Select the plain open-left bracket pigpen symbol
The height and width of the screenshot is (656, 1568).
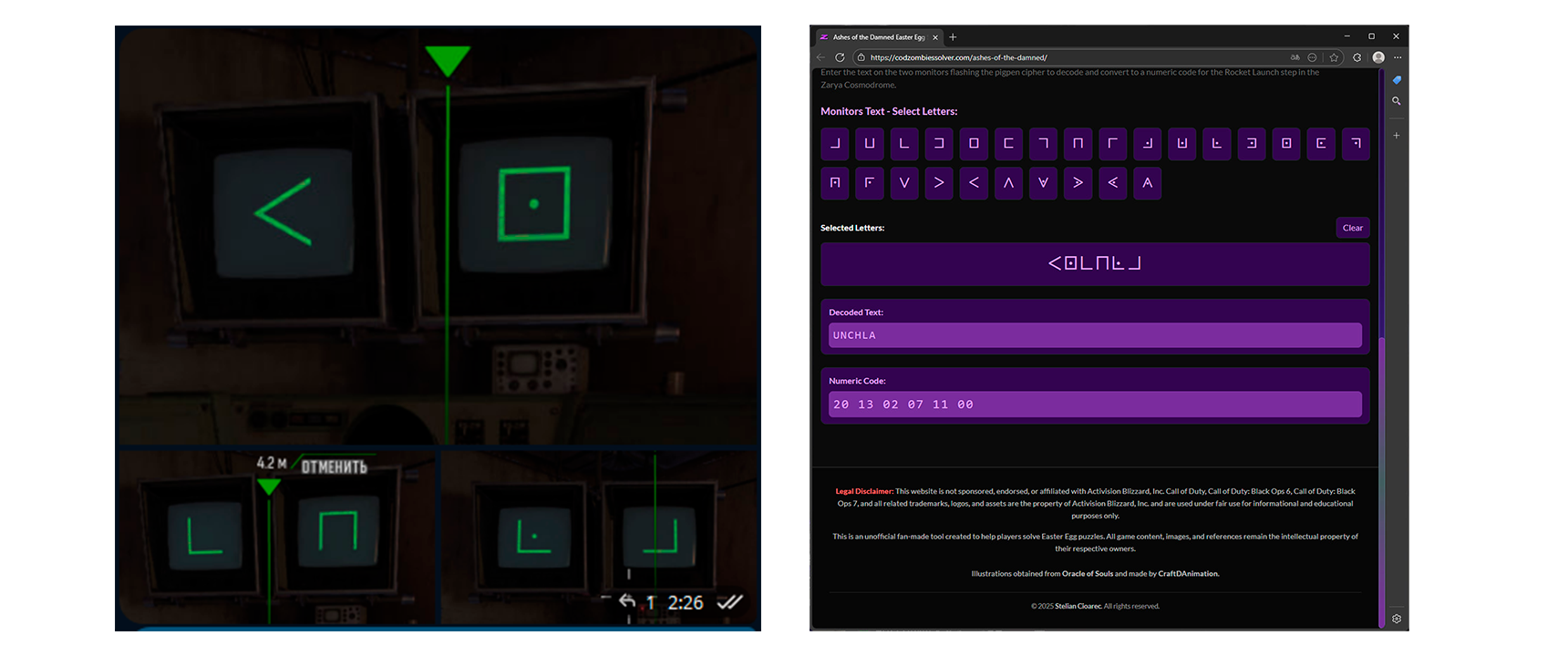(939, 143)
